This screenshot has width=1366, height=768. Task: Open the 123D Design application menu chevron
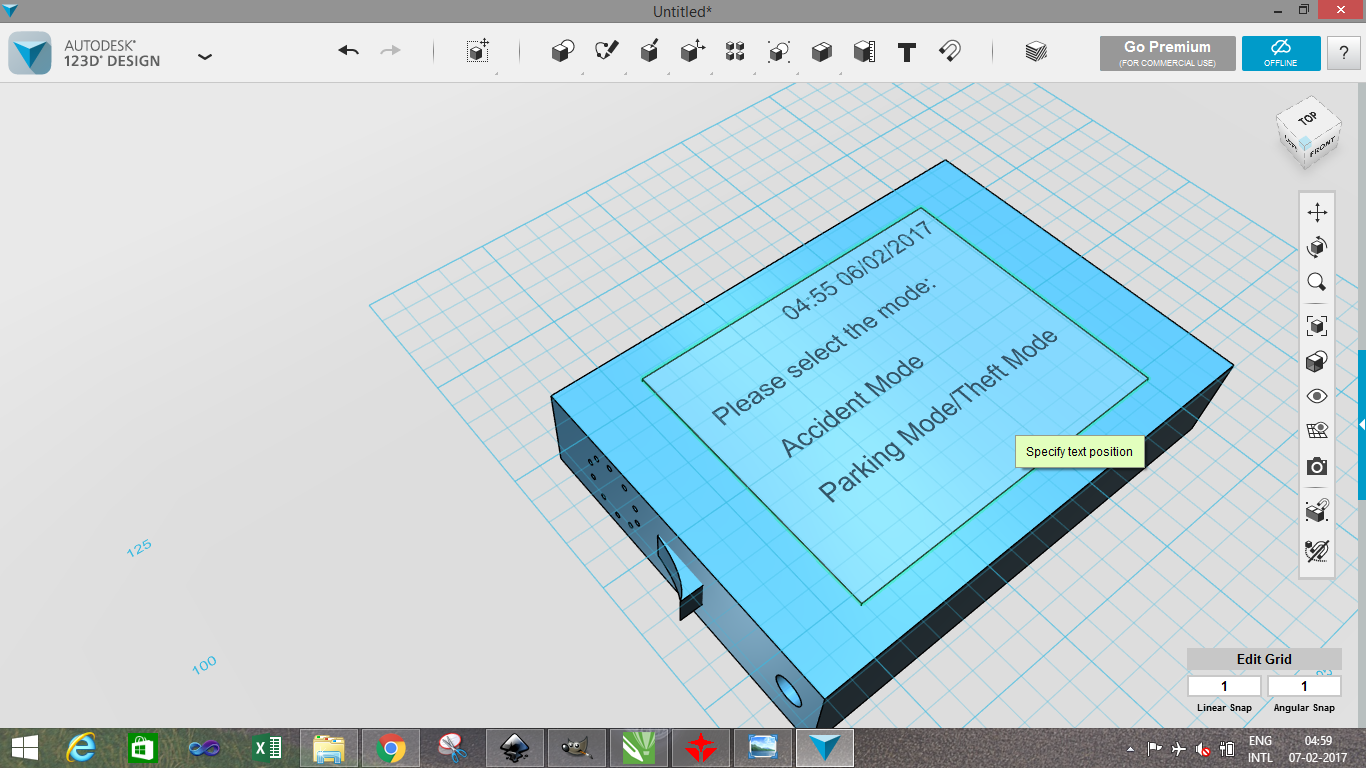[x=205, y=57]
